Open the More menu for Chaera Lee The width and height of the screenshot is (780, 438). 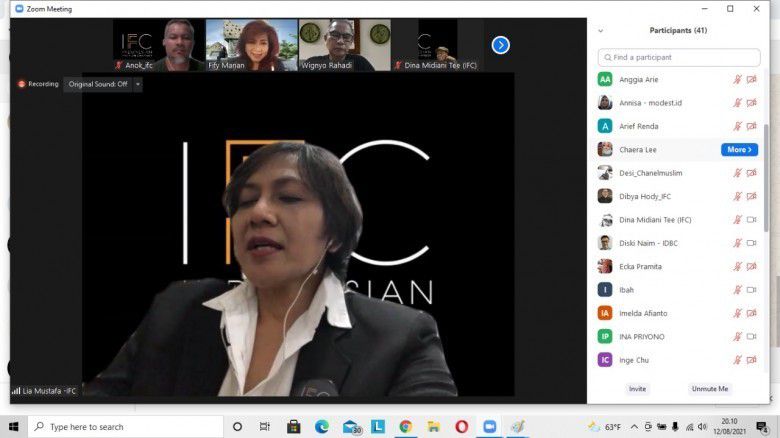click(739, 150)
